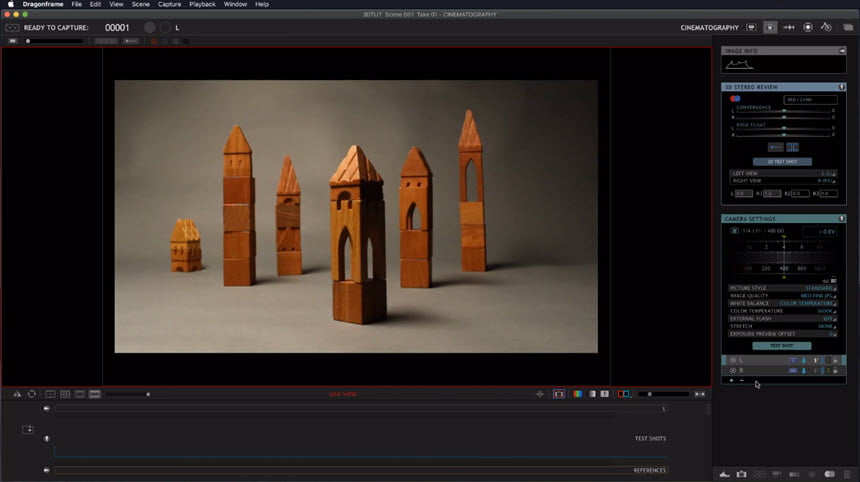Select the Cinematography workspace icon
860x482 pixels.
point(770,27)
